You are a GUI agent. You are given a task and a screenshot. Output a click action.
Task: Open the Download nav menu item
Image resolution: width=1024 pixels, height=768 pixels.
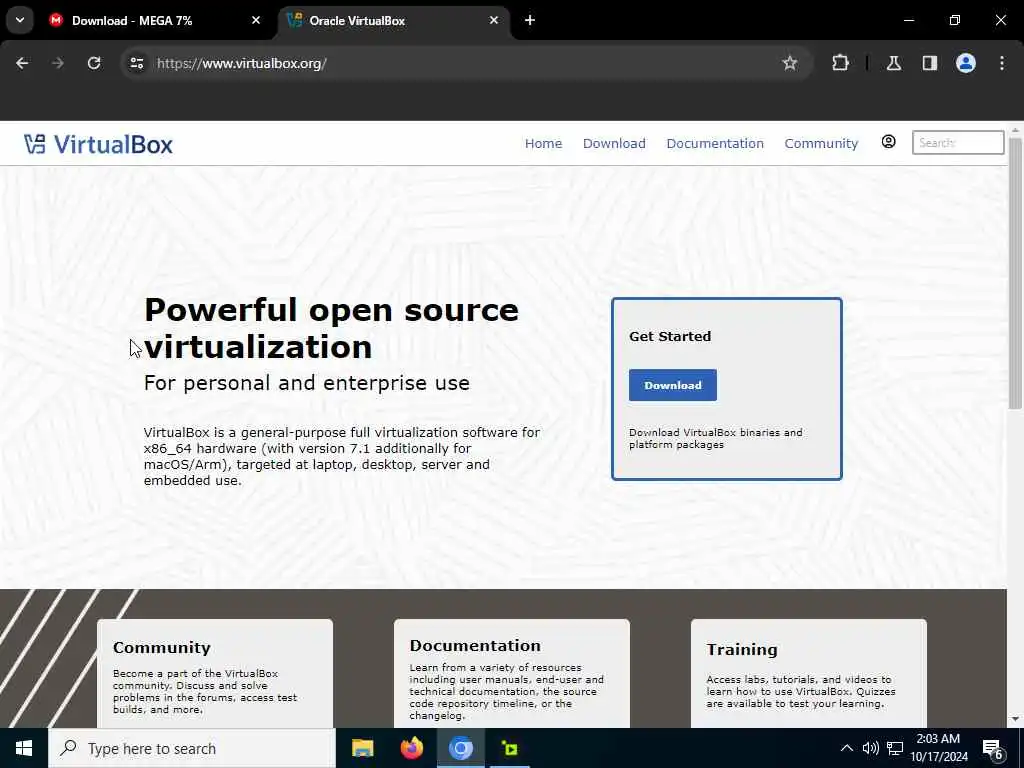pos(614,143)
